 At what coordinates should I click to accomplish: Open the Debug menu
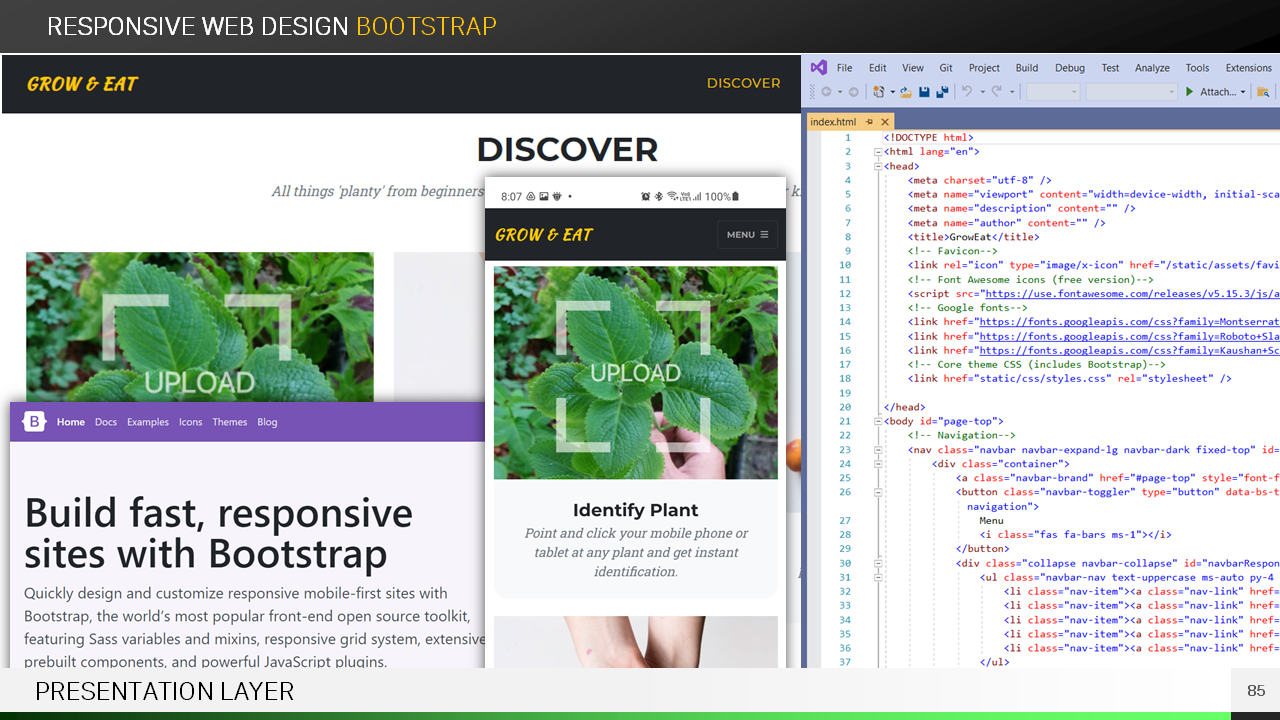(1069, 68)
